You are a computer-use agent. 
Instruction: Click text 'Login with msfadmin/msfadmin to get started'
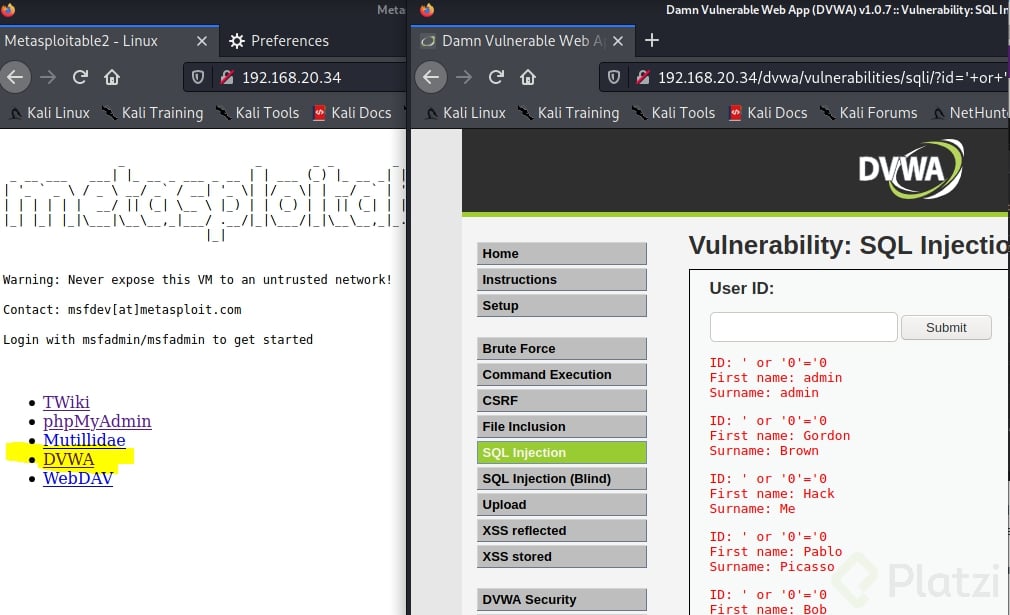point(158,339)
